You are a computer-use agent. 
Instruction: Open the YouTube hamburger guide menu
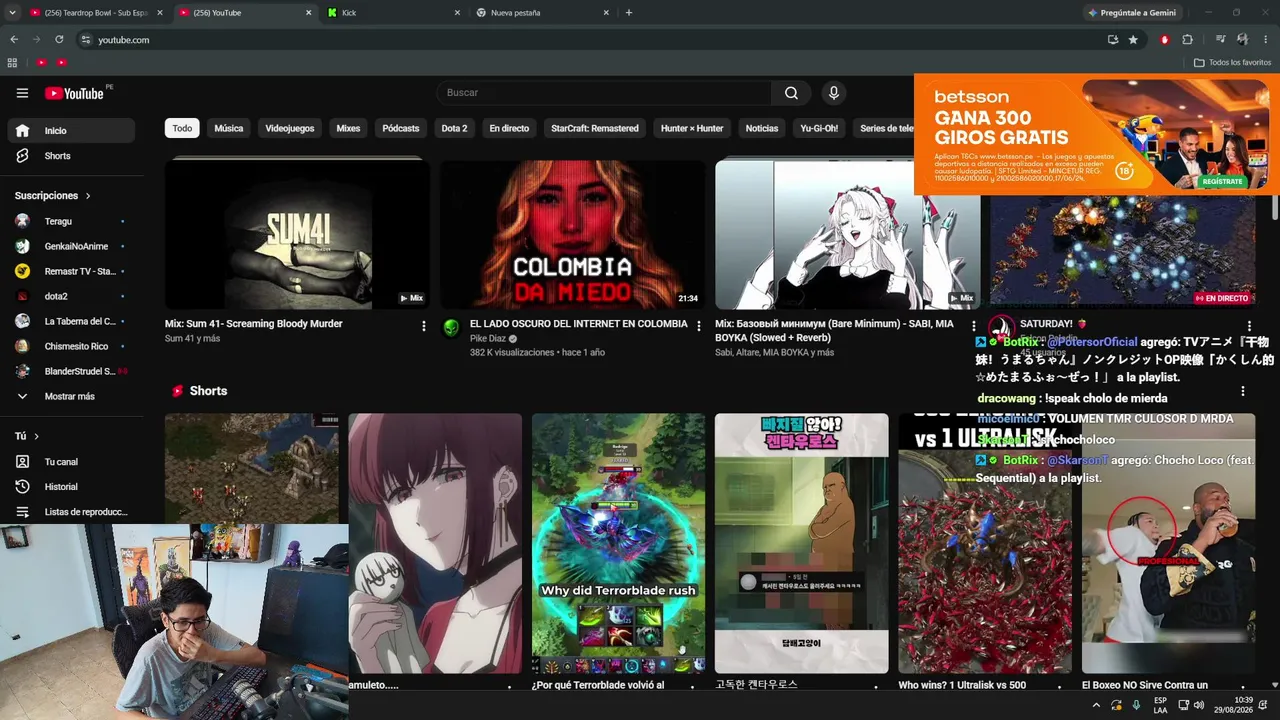(x=22, y=93)
